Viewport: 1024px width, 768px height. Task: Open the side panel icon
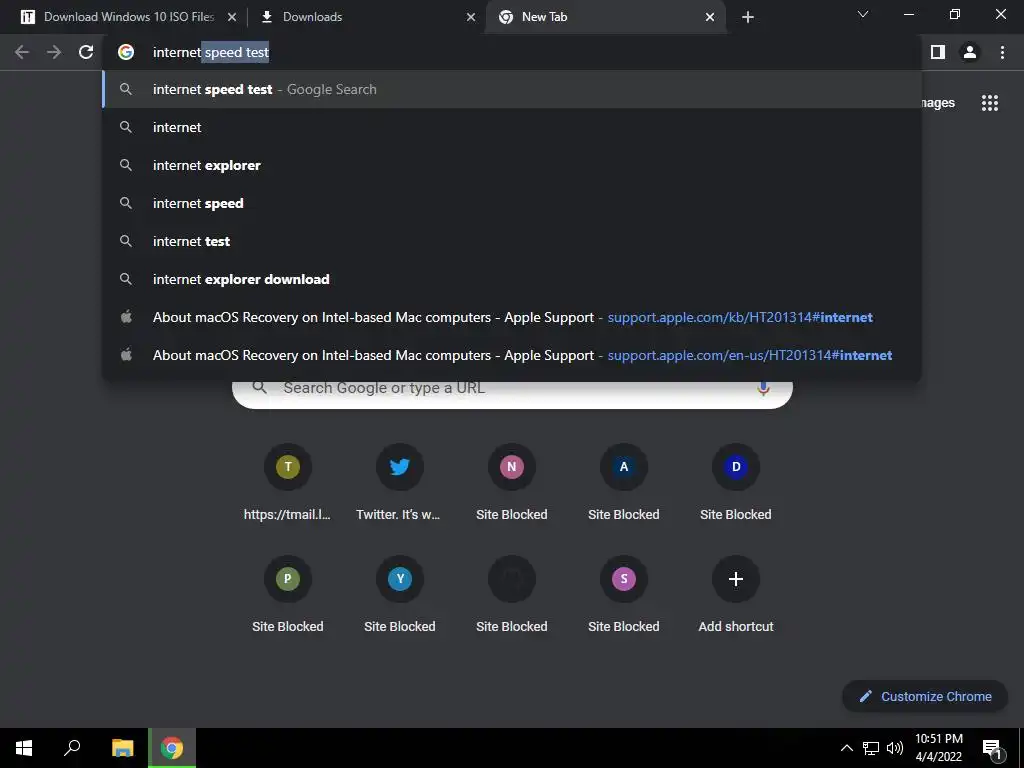coord(938,52)
